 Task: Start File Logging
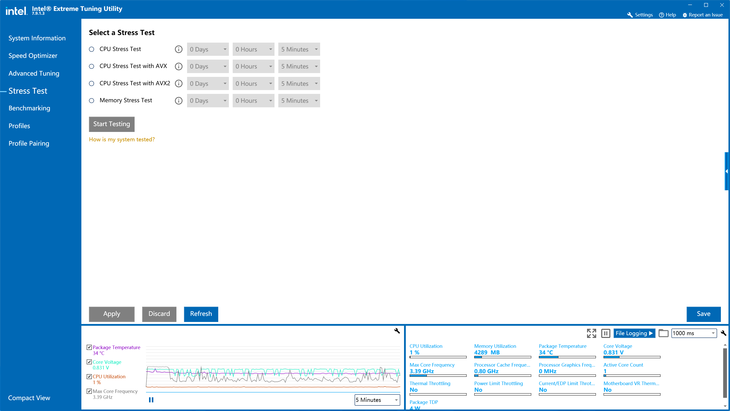[x=634, y=333]
